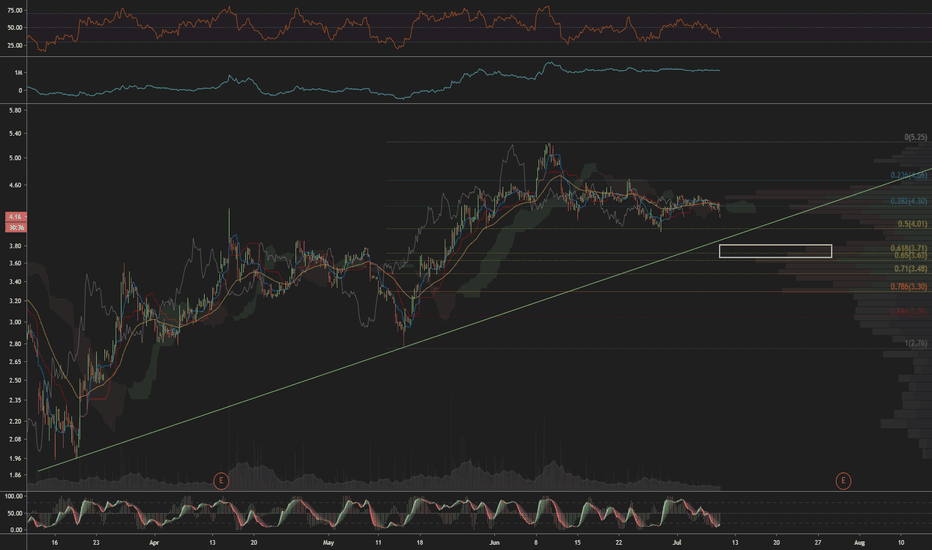Click the 75.00 level in the top oscillator pane
932x550 pixels.
point(15,11)
